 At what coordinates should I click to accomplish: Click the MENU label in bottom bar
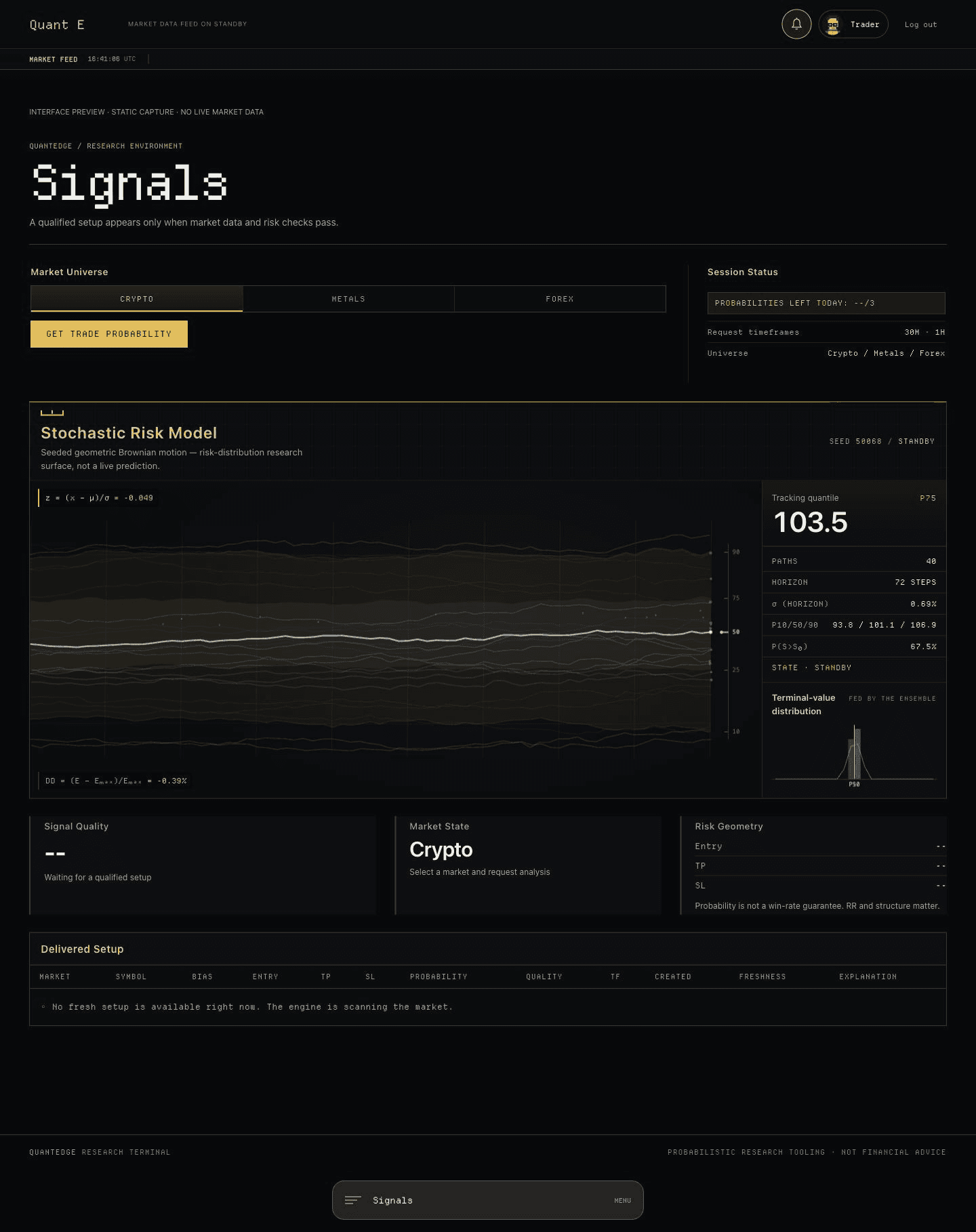(x=622, y=1201)
